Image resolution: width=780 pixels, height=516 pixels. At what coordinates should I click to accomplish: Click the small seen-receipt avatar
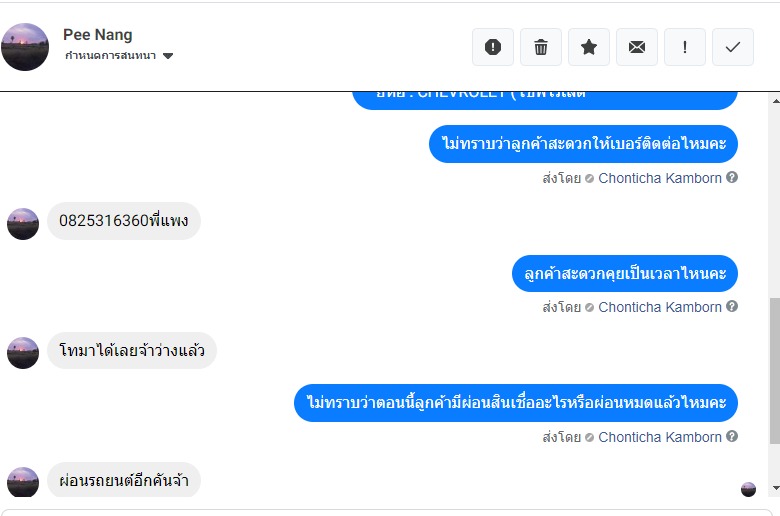click(748, 489)
